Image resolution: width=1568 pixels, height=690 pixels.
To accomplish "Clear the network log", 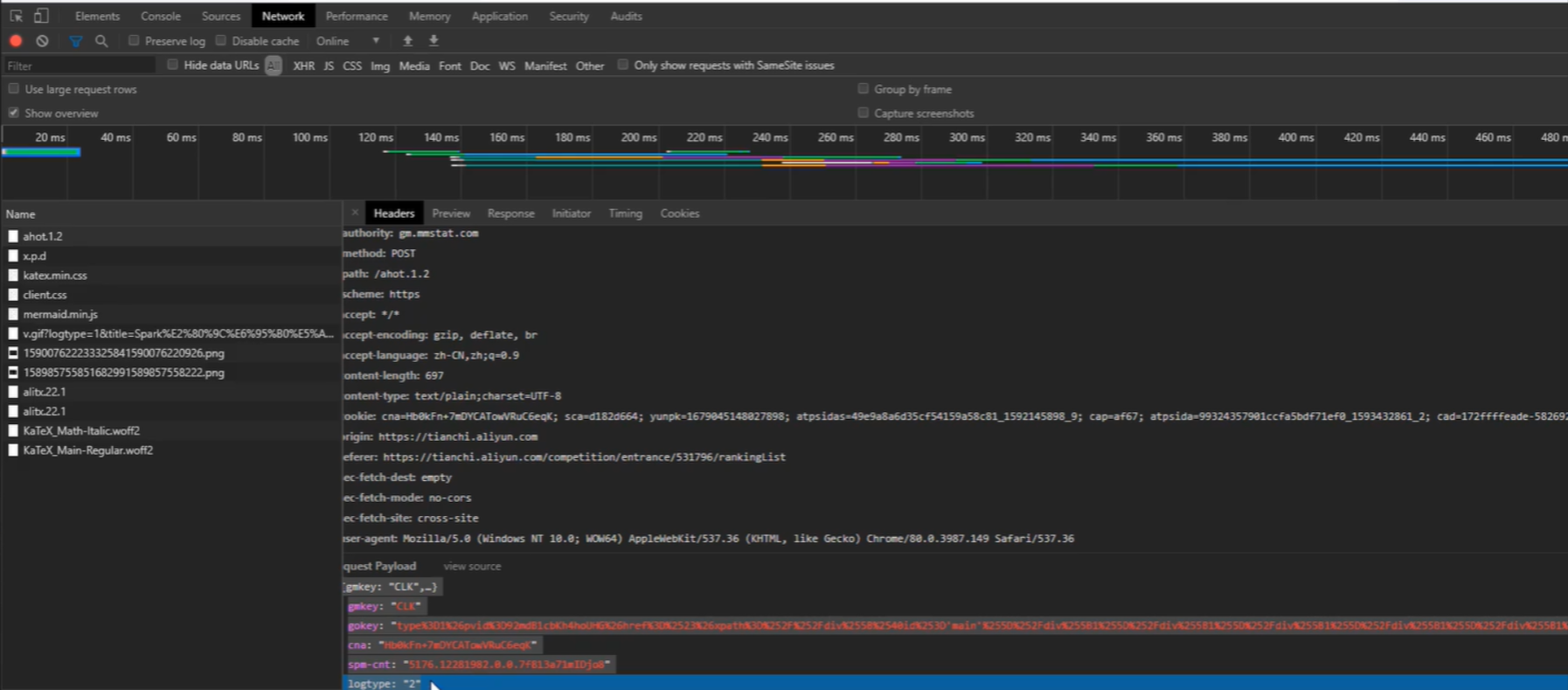I will 42,40.
